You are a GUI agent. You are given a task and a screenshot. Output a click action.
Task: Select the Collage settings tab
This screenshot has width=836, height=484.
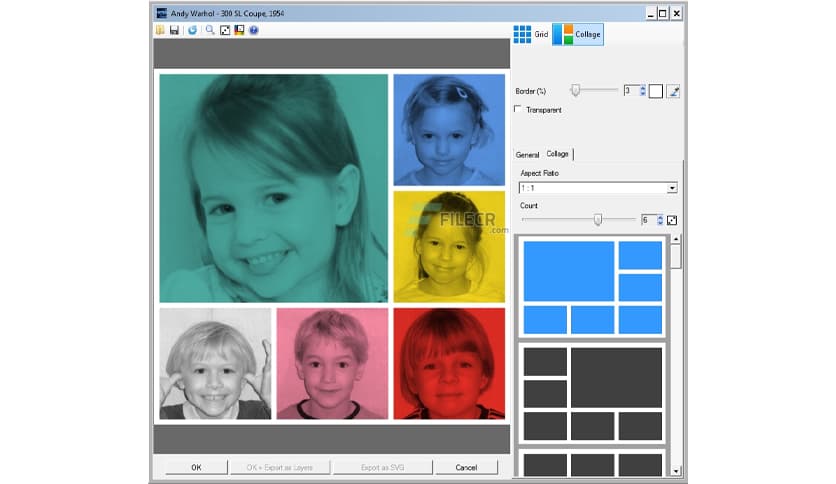point(557,154)
